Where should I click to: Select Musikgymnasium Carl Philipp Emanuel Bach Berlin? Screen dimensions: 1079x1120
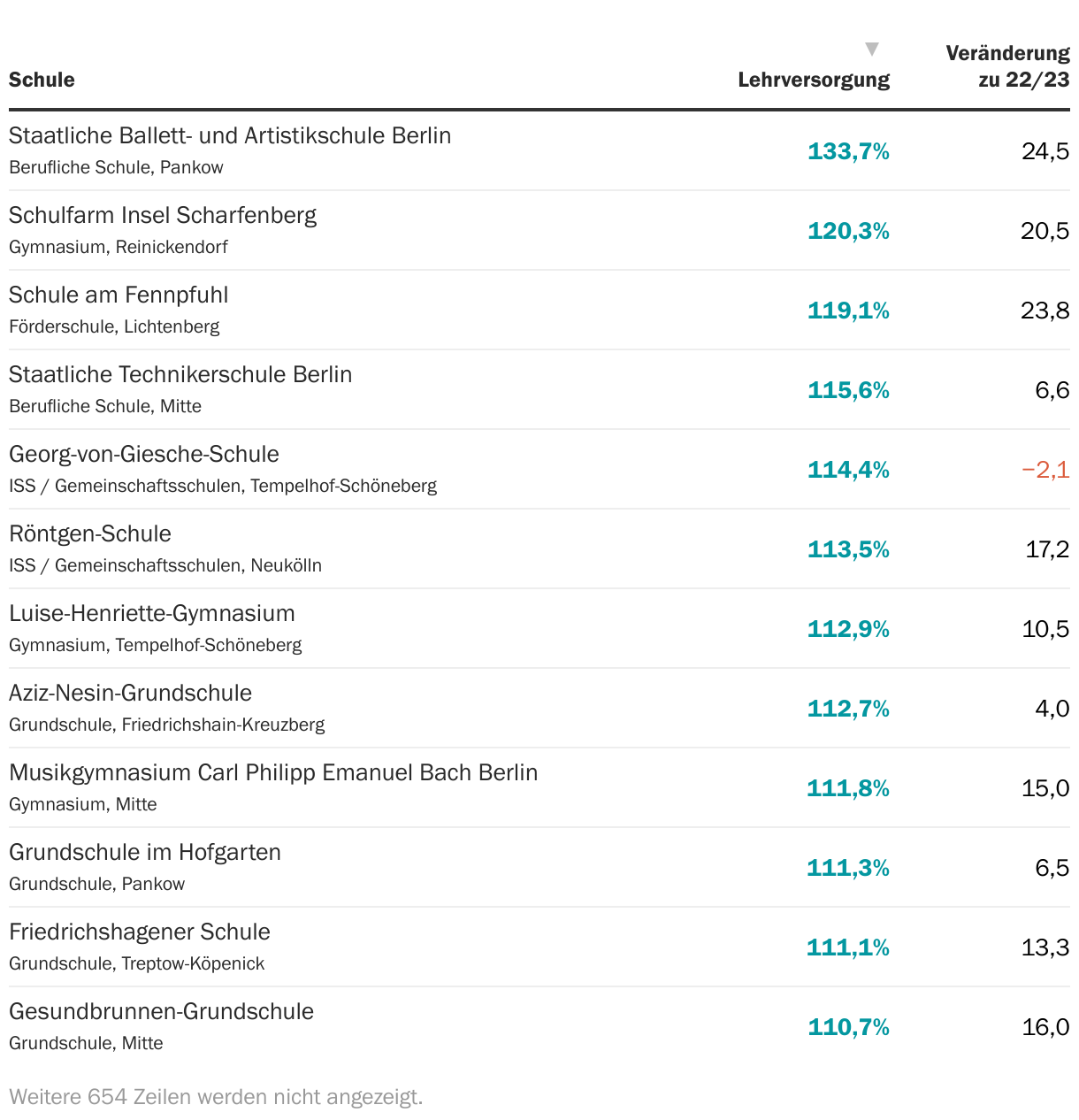pos(273,773)
